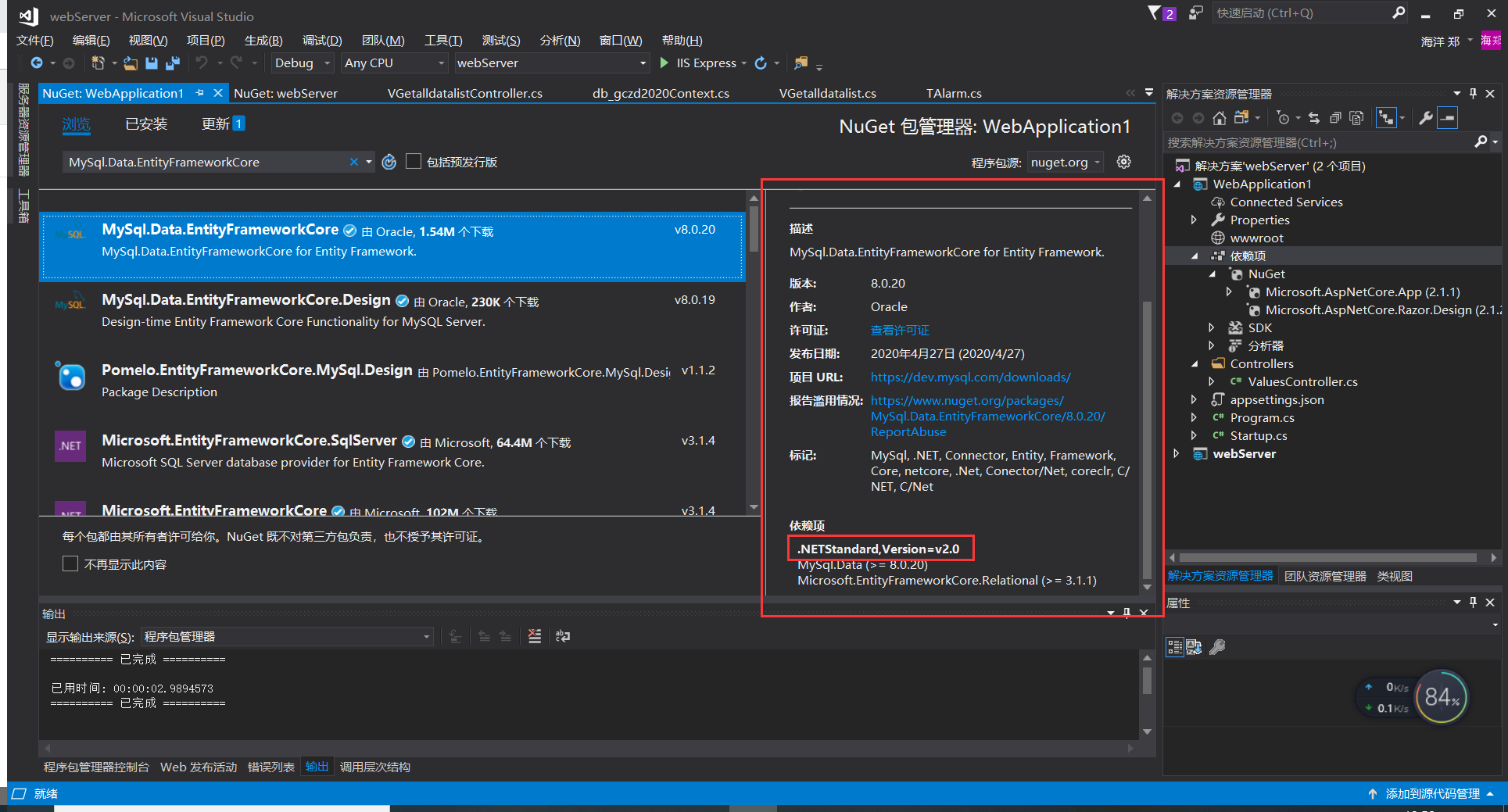The height and width of the screenshot is (812, 1508).
Task: Click the Undo arrow in the toolbar
Action: 202,63
